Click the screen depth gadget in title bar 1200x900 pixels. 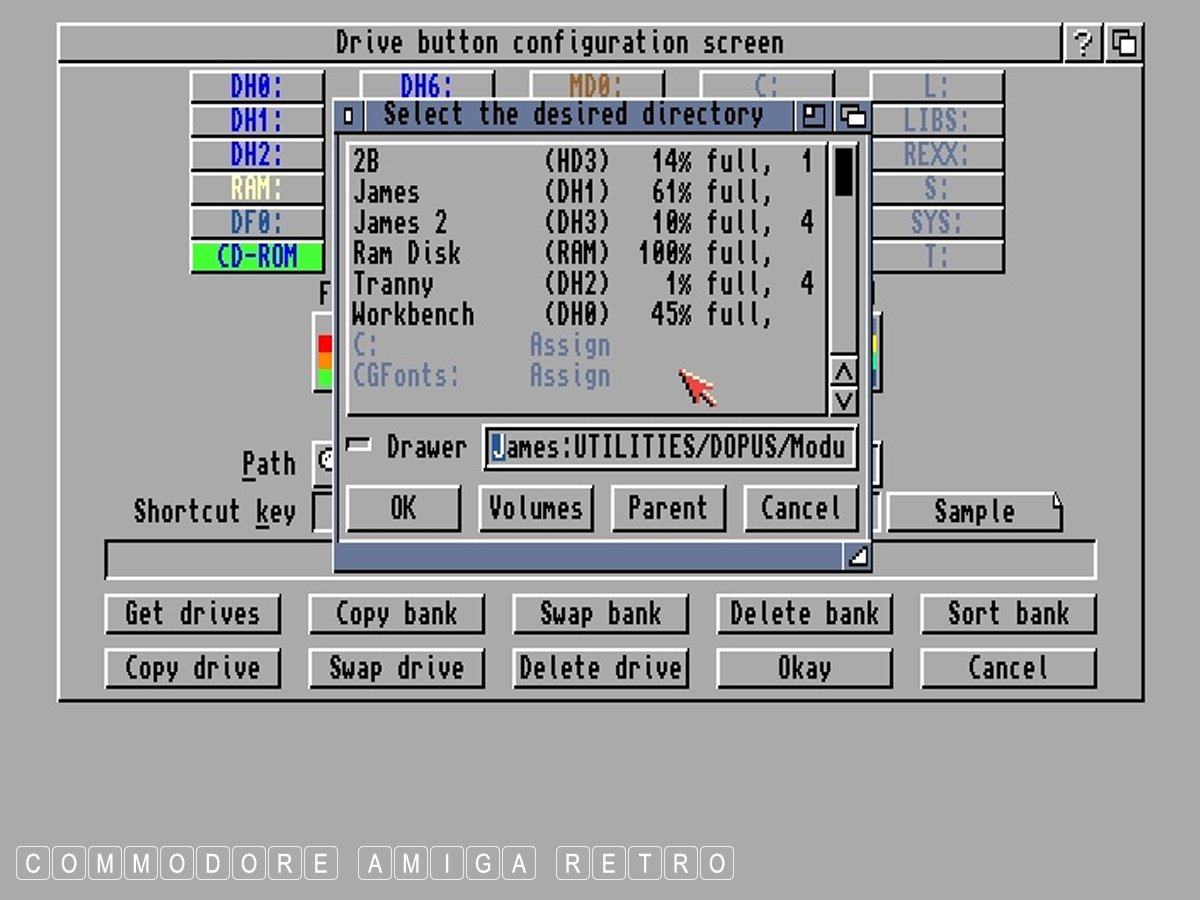coord(1125,44)
